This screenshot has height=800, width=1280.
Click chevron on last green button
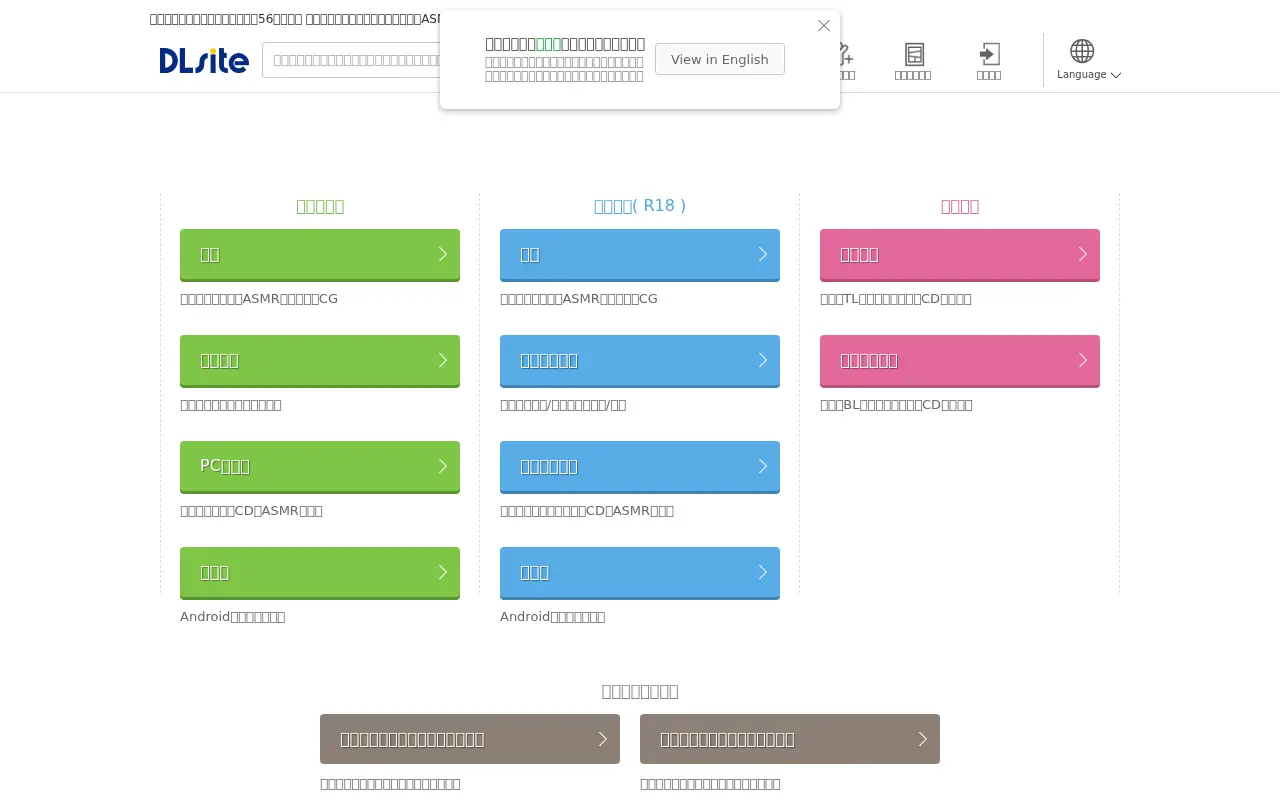[443, 572]
